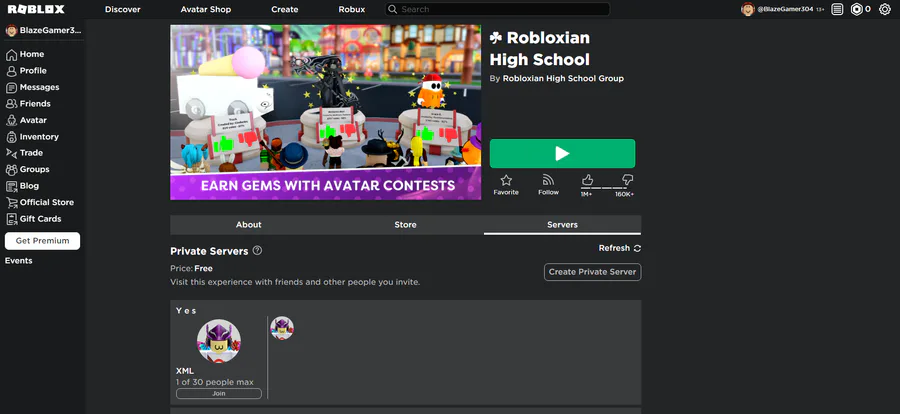The width and height of the screenshot is (900, 414).
Task: Click the @BlazeGamer304 username in header
Action: tap(785, 9)
